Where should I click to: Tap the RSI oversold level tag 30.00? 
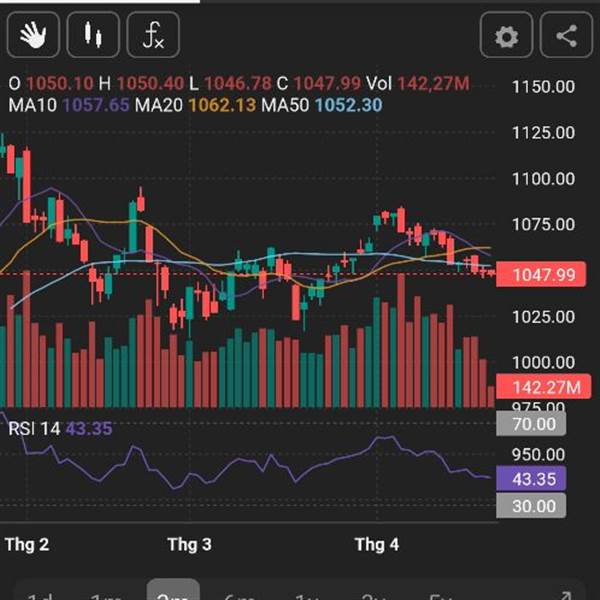pyautogui.click(x=531, y=505)
